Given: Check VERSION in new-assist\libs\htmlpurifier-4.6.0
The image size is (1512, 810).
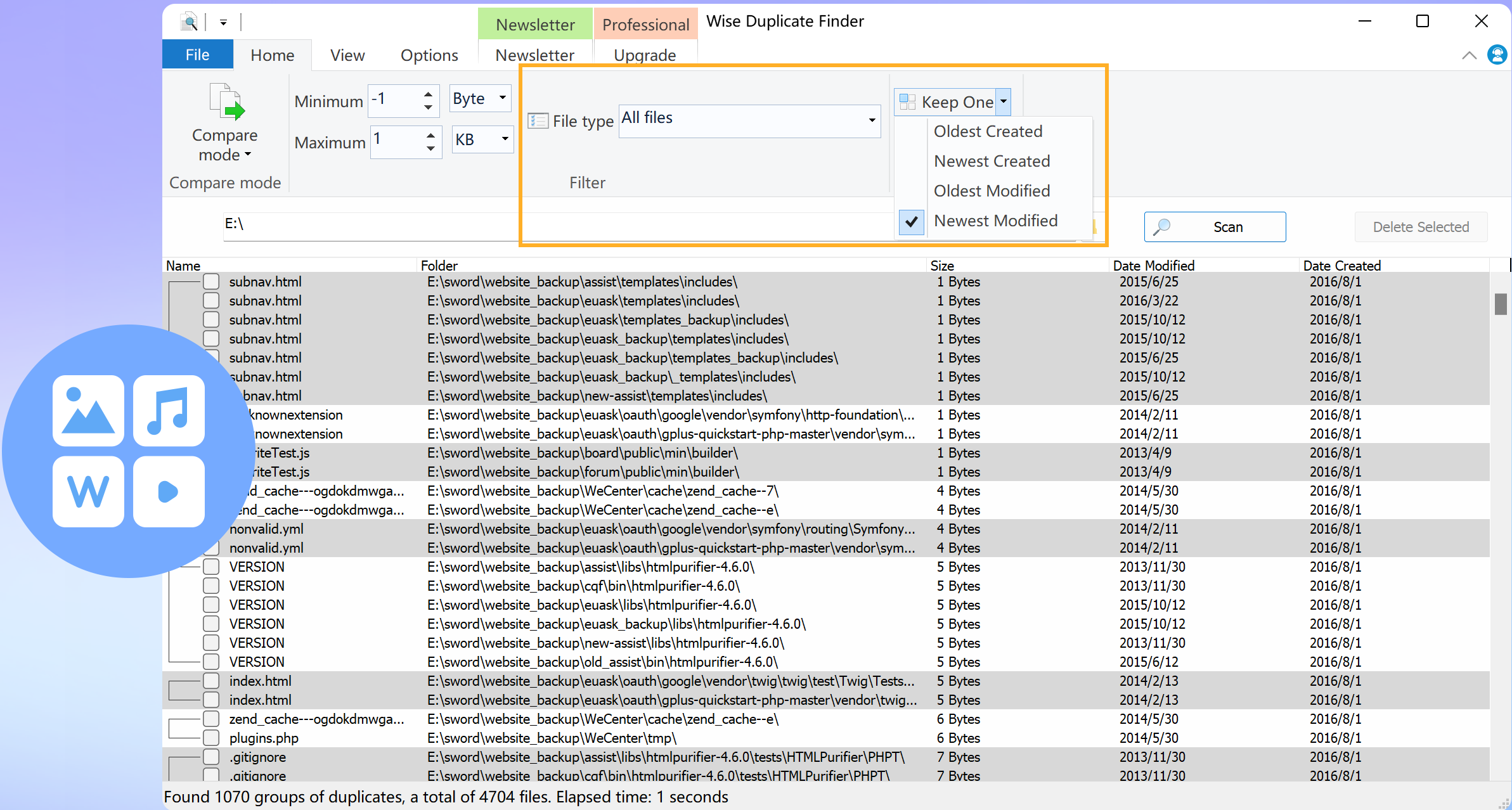Looking at the screenshot, I should 211,643.
